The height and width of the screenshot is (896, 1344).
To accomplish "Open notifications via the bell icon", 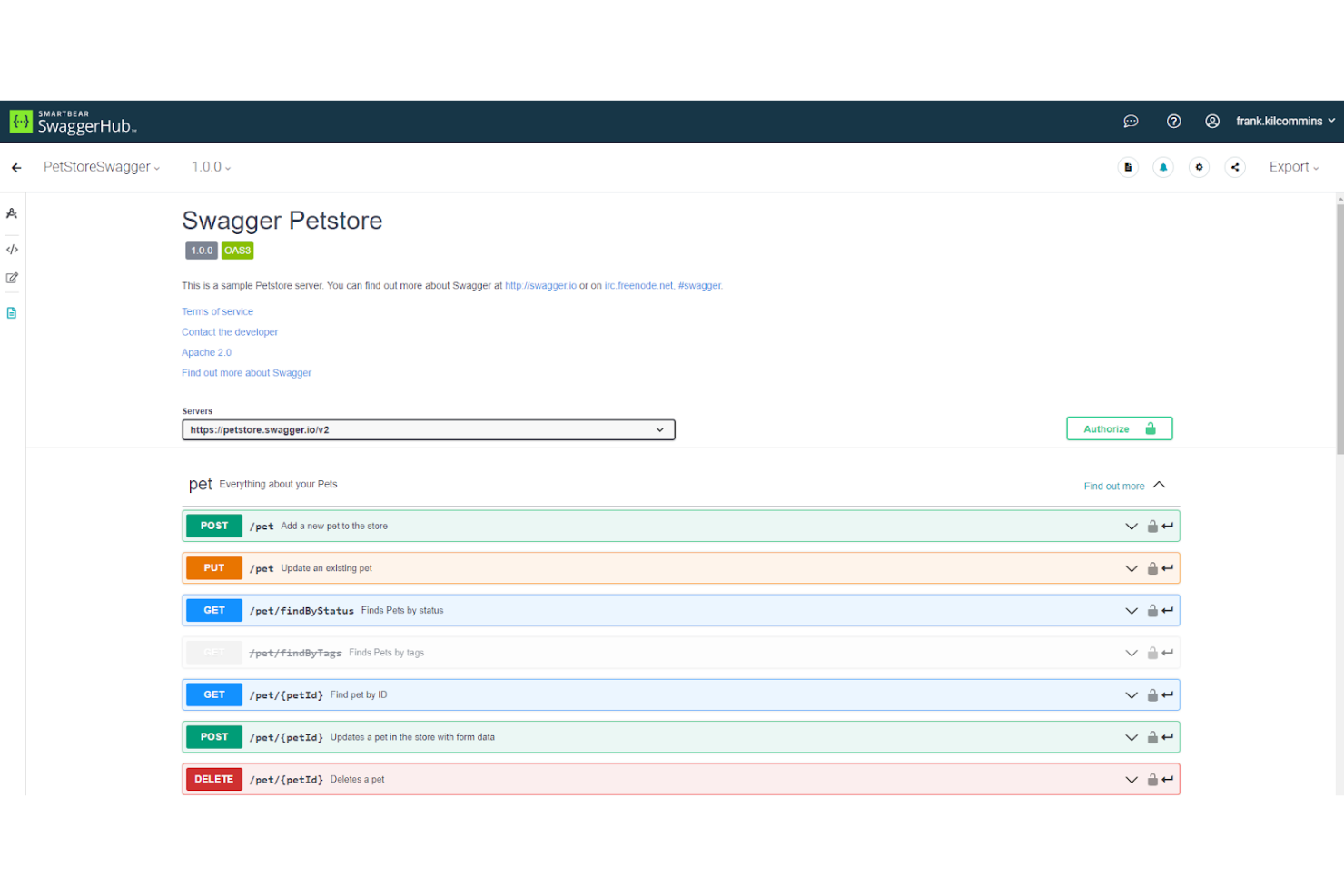I will coord(1163,167).
